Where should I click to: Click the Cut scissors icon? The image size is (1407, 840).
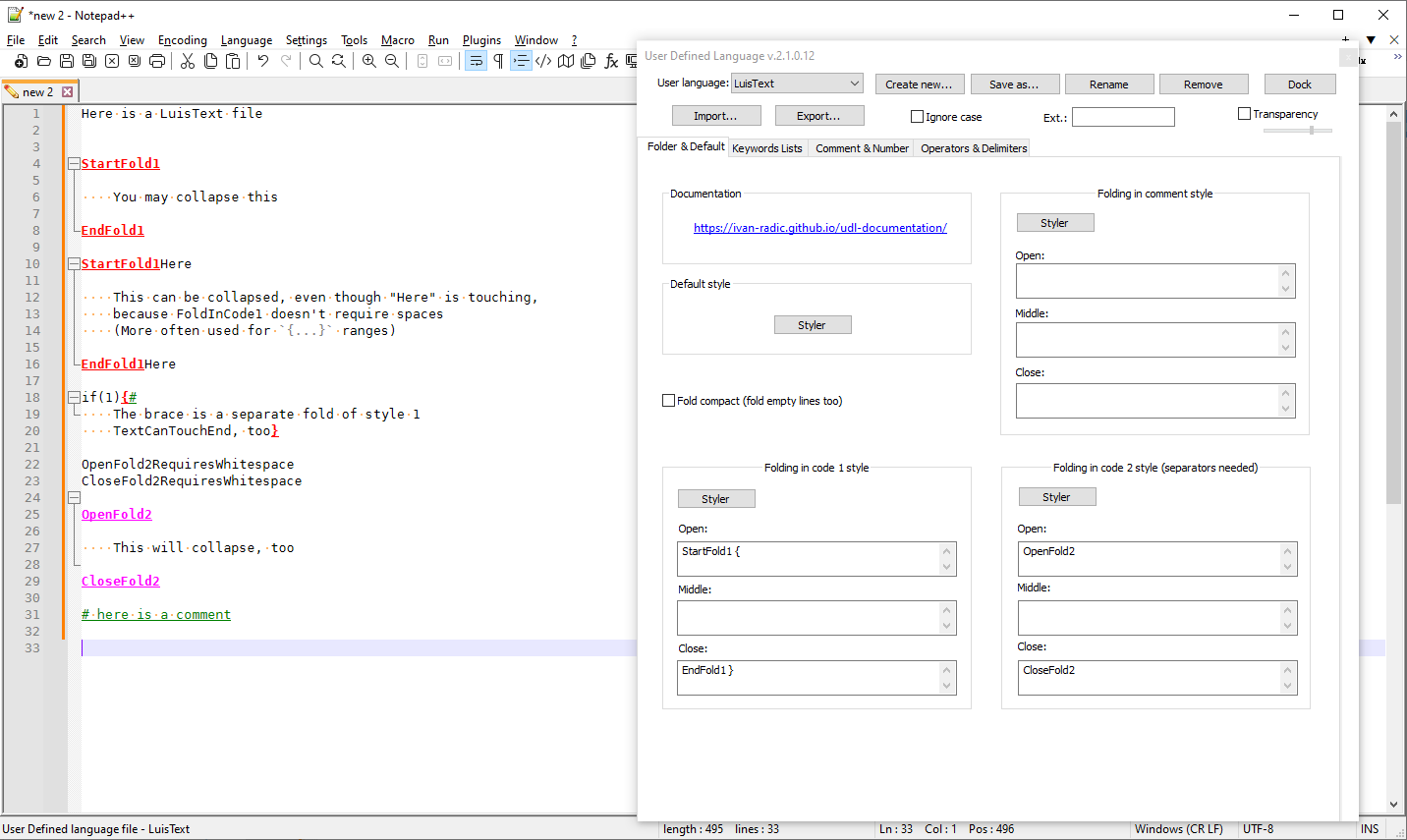click(188, 61)
